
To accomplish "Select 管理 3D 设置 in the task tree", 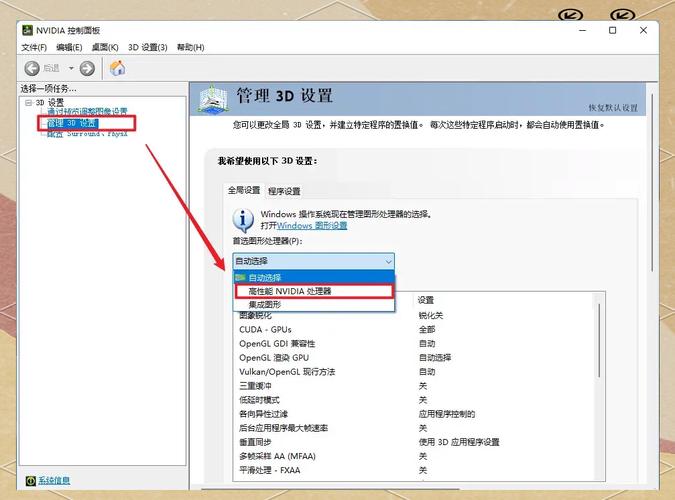I will (72, 123).
